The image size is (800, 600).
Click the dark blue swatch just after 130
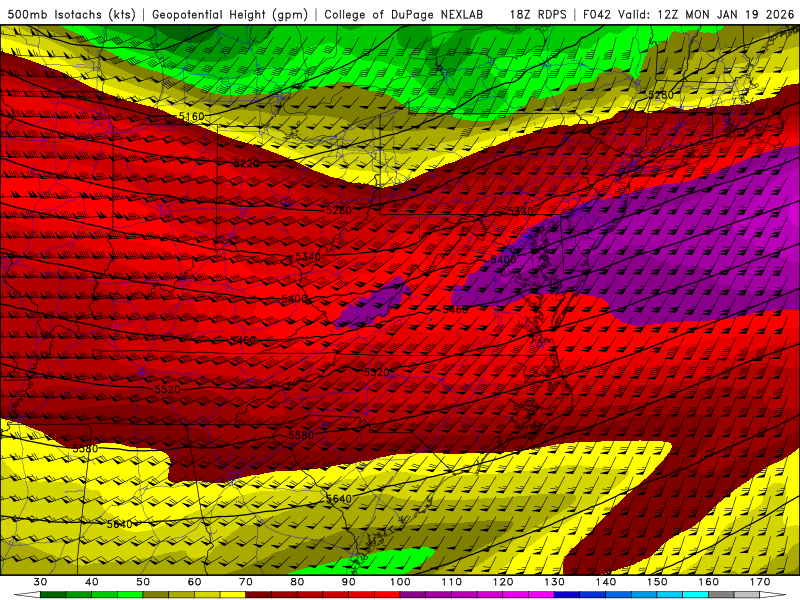click(567, 595)
